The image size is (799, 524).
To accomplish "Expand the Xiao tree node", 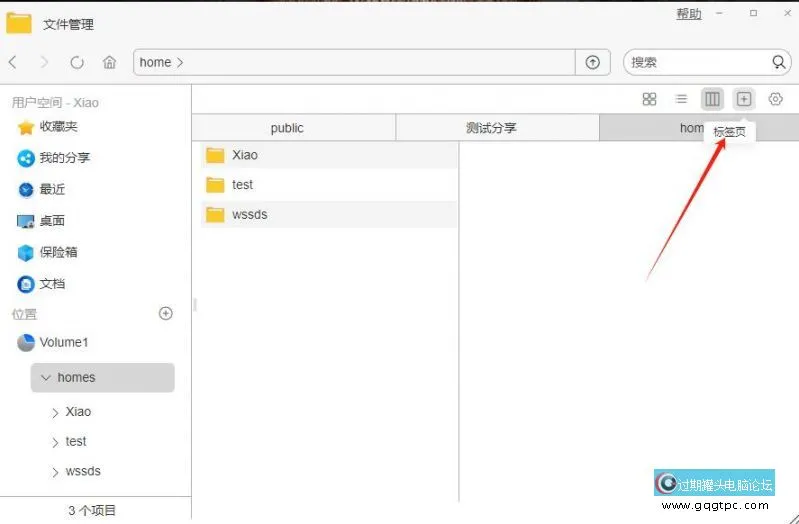I will 55,412.
